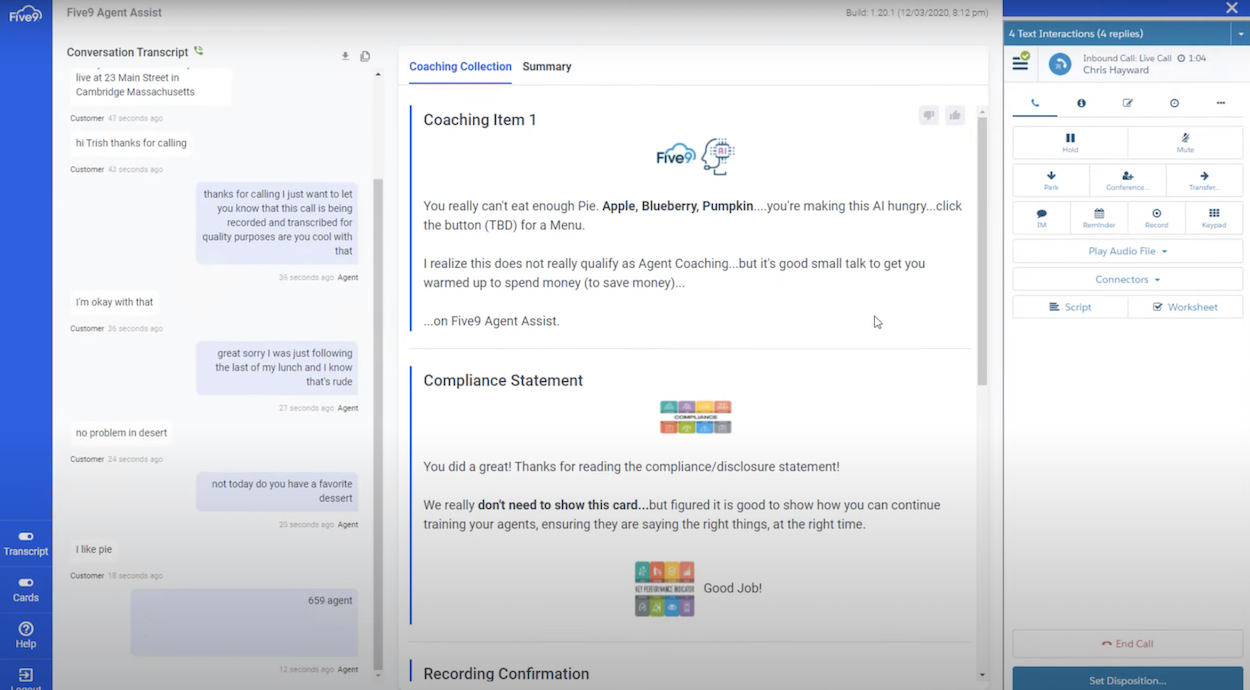The image size is (1250, 690).
Task: Click the Chris Hayward caller name
Action: [1116, 70]
